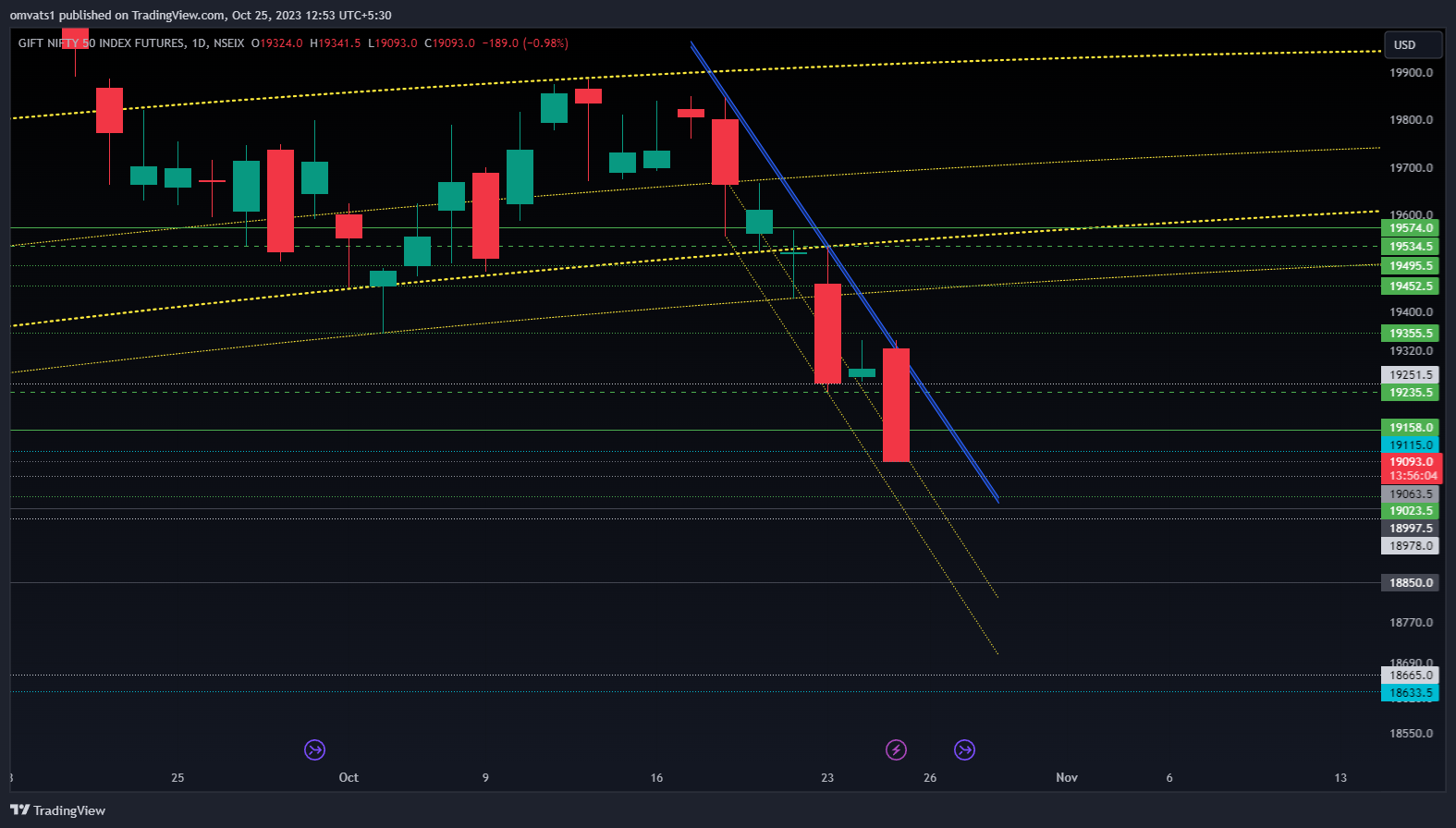Viewport: 1456px width, 828px height.
Task: Click the 18633.5 cyan price label
Action: 1411,693
